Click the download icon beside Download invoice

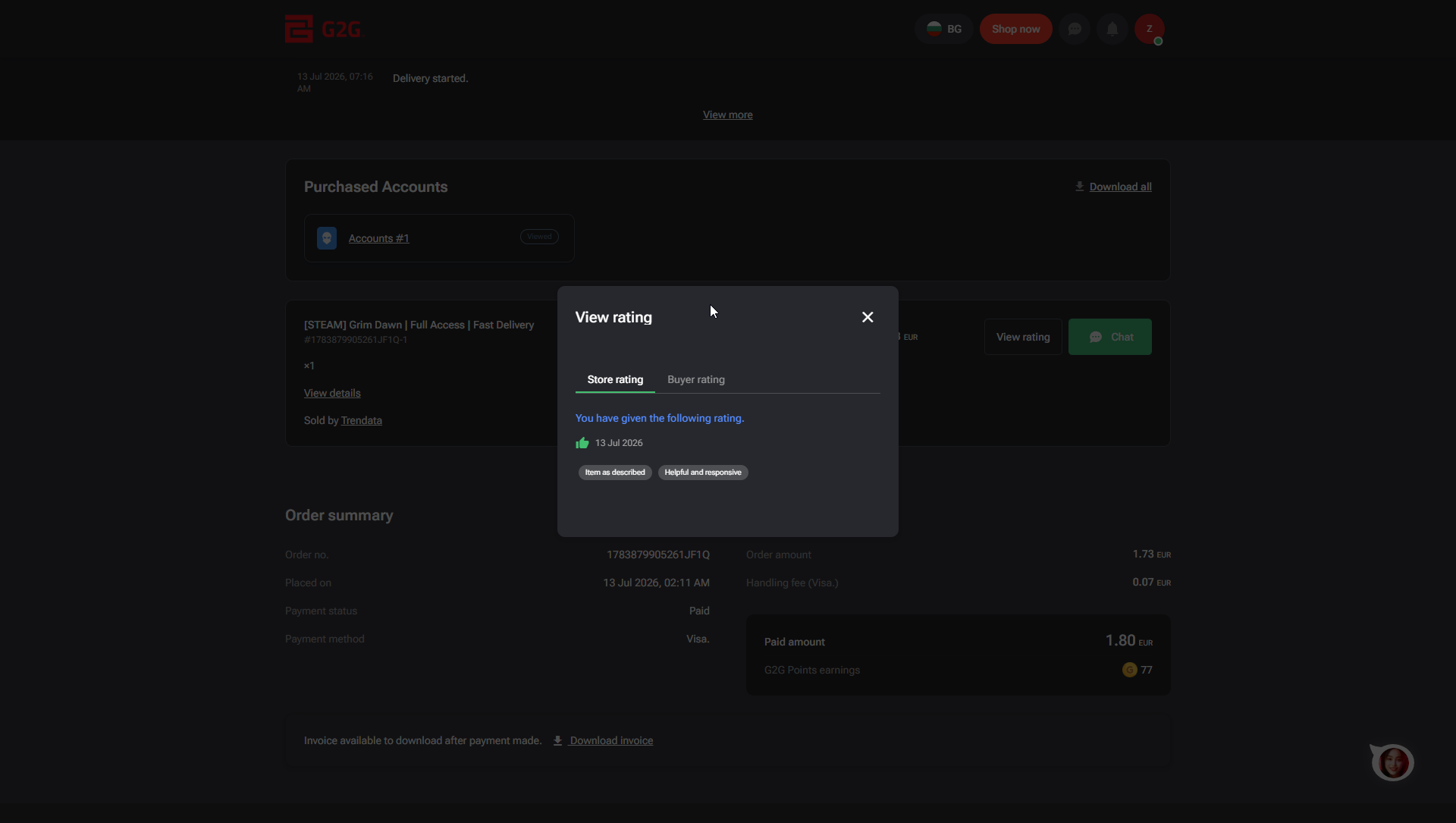[557, 740]
